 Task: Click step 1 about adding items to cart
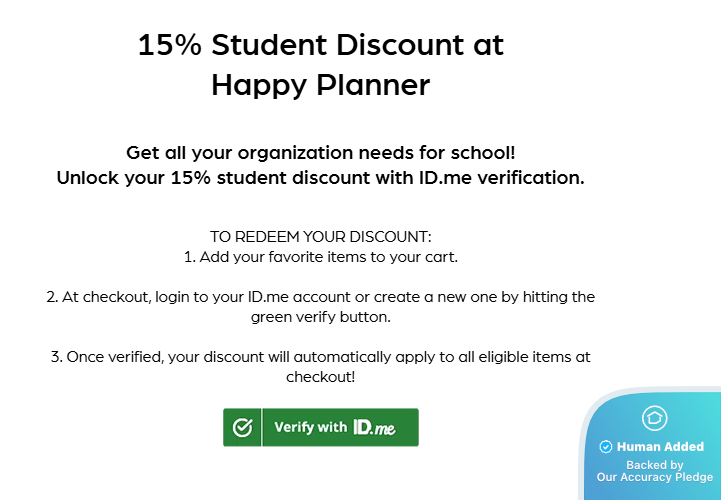320,257
